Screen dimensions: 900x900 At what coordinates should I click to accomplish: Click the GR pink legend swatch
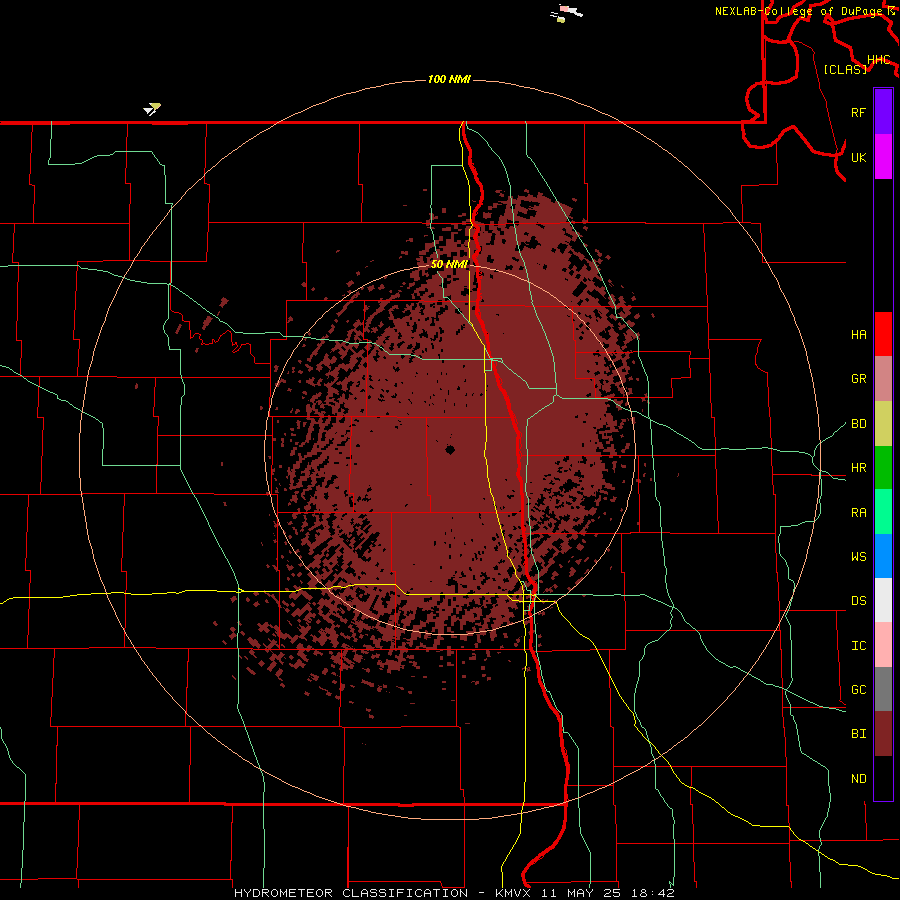[883, 379]
